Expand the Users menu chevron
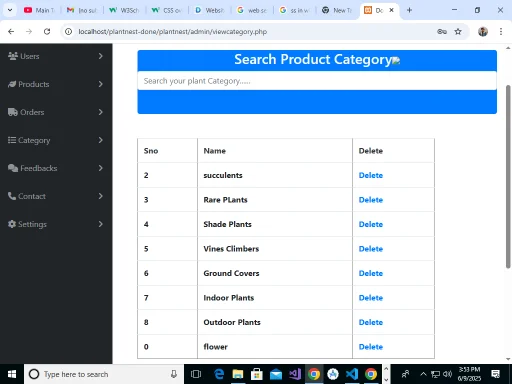Screen dimensions: 512x384 pyautogui.click(x=100, y=56)
